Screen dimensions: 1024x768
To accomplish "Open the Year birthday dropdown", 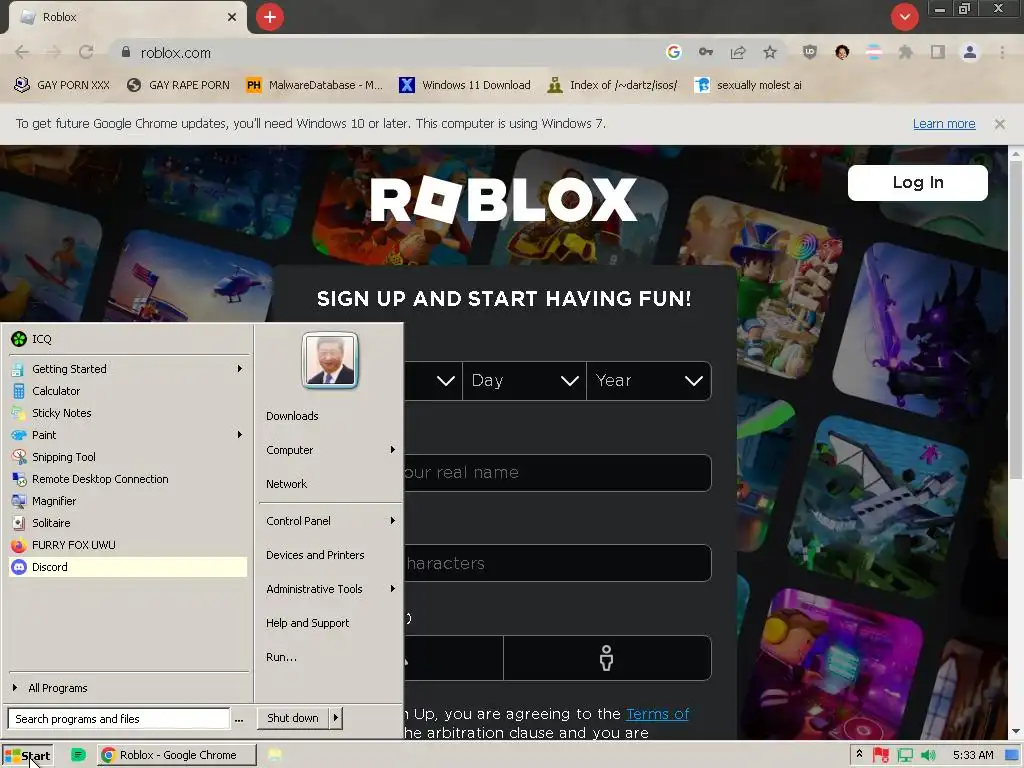I will point(648,381).
